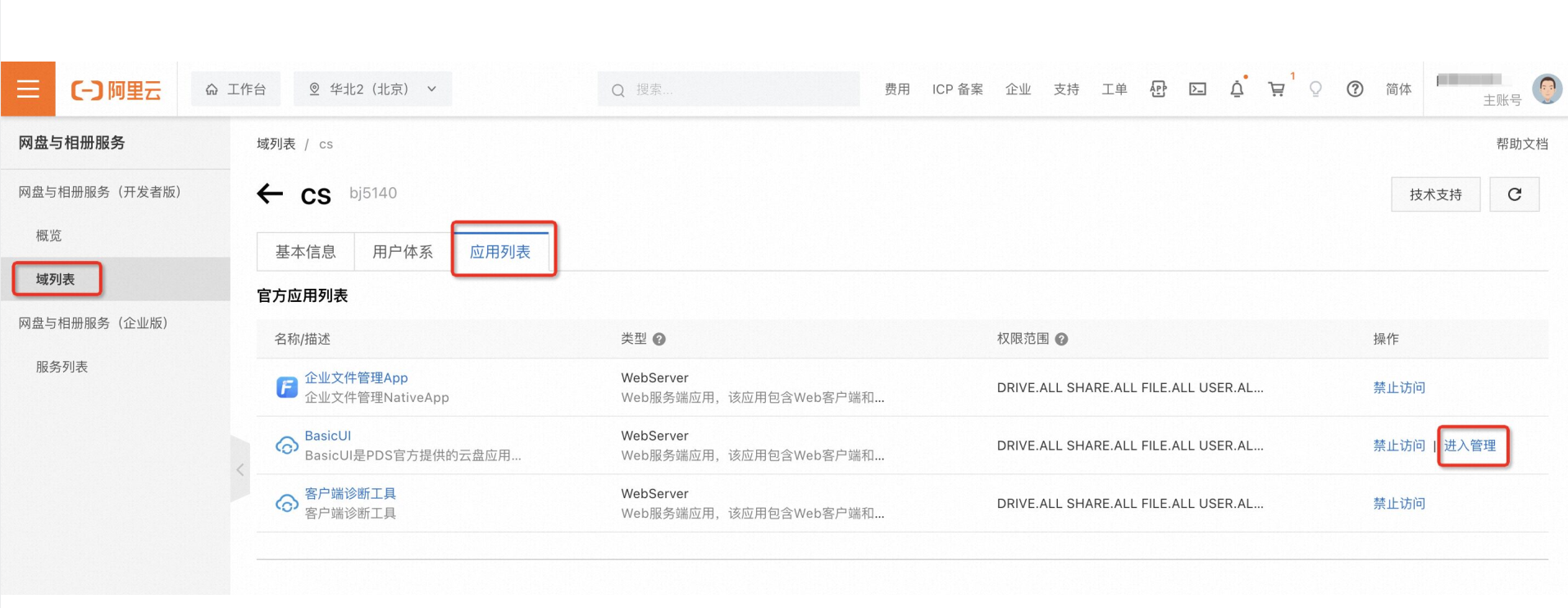Viewport: 1568px width, 608px height.
Task: Click 禁止访问 for 企业文件管理App
Action: point(1399,387)
